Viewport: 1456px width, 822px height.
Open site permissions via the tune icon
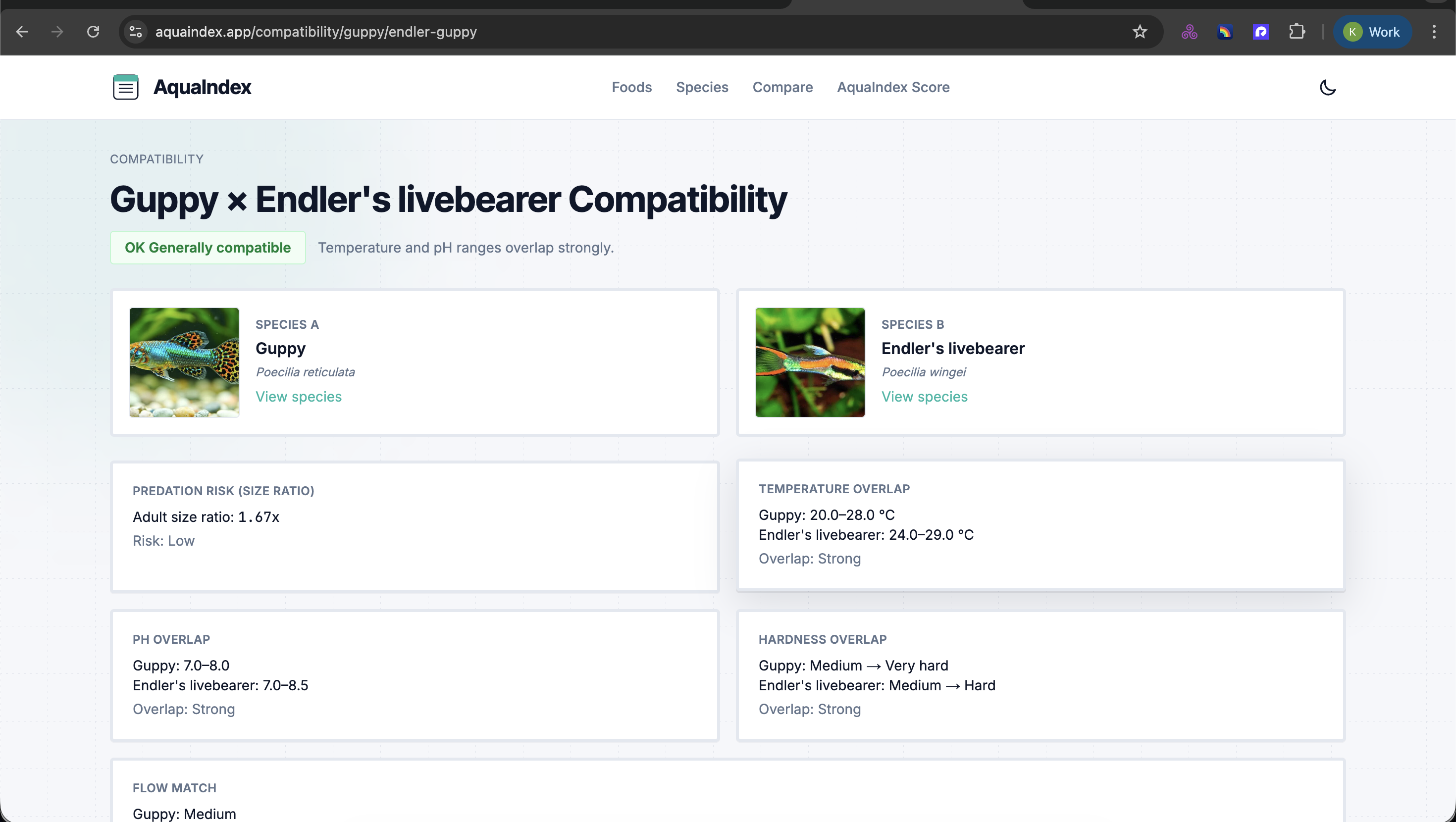pyautogui.click(x=135, y=32)
